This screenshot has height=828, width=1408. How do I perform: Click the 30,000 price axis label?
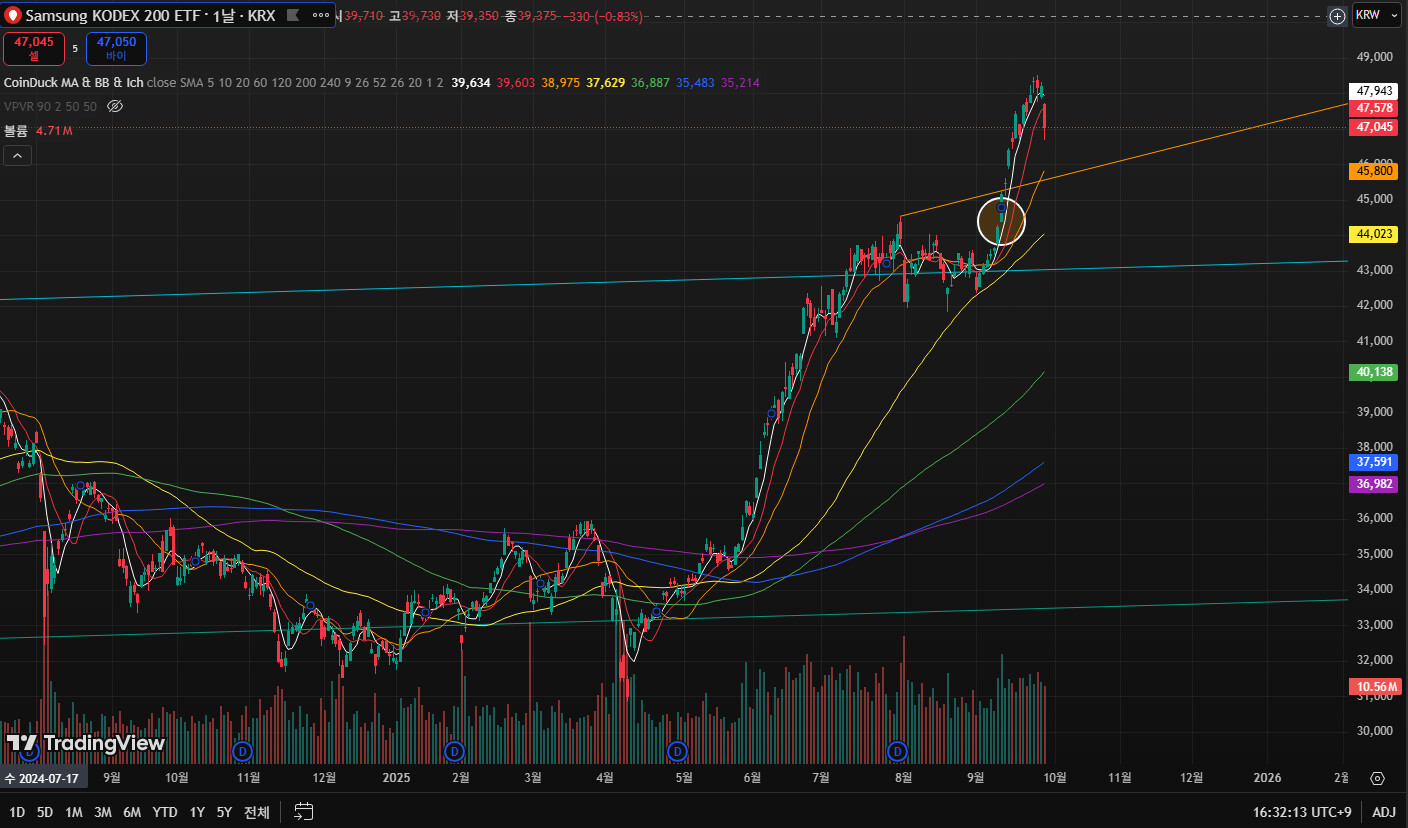pos(1375,730)
